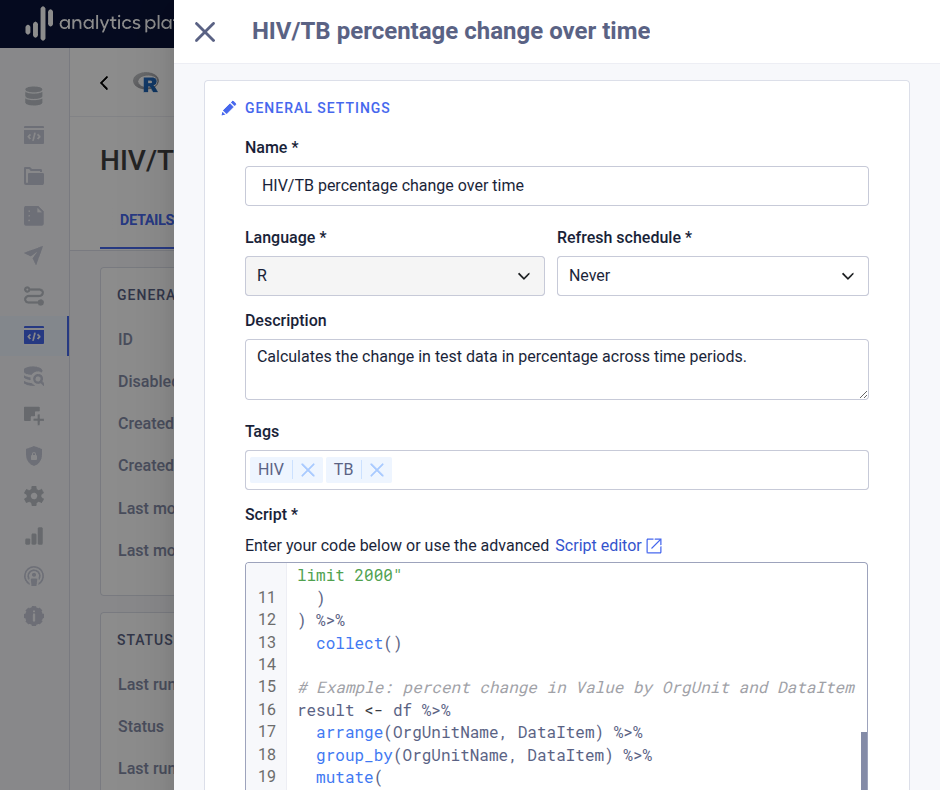The height and width of the screenshot is (790, 940).
Task: Close the HIV/TB settings dialog
Action: click(204, 32)
